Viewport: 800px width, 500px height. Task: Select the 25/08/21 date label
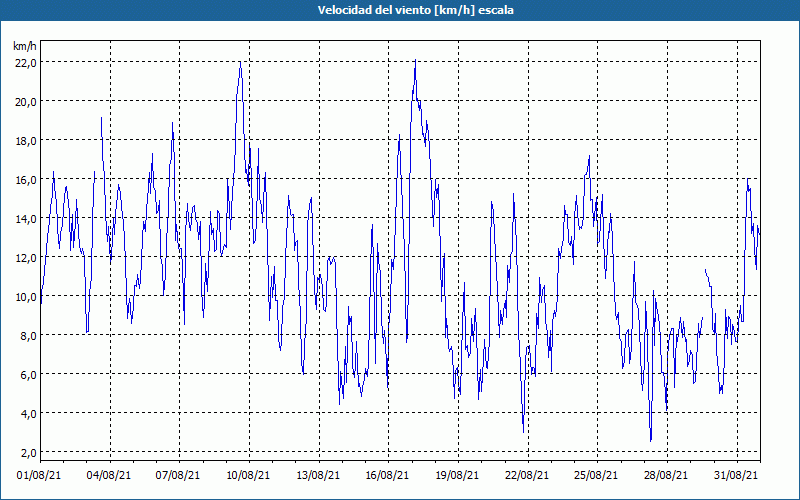coord(596,475)
